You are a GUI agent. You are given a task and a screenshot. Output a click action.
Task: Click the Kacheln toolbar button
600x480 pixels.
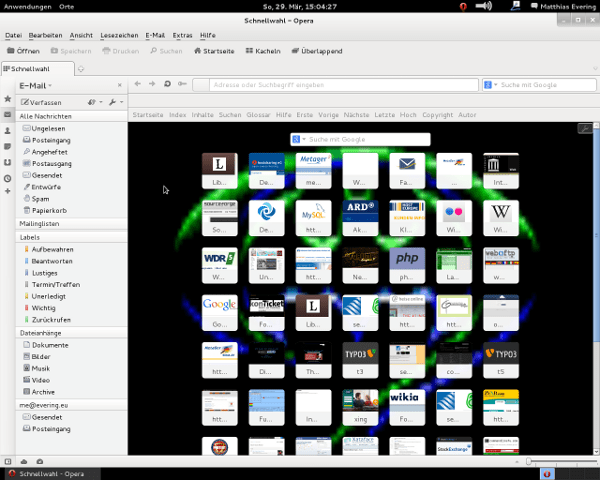tap(263, 51)
